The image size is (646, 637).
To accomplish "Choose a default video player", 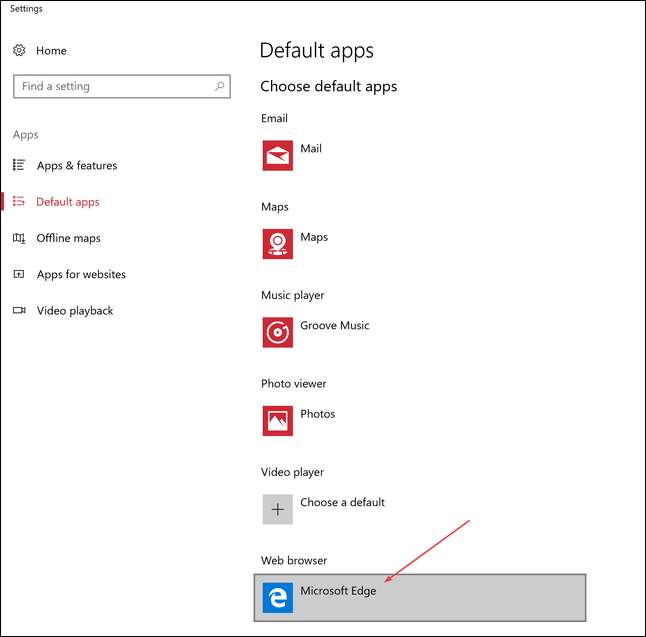I will click(x=342, y=502).
